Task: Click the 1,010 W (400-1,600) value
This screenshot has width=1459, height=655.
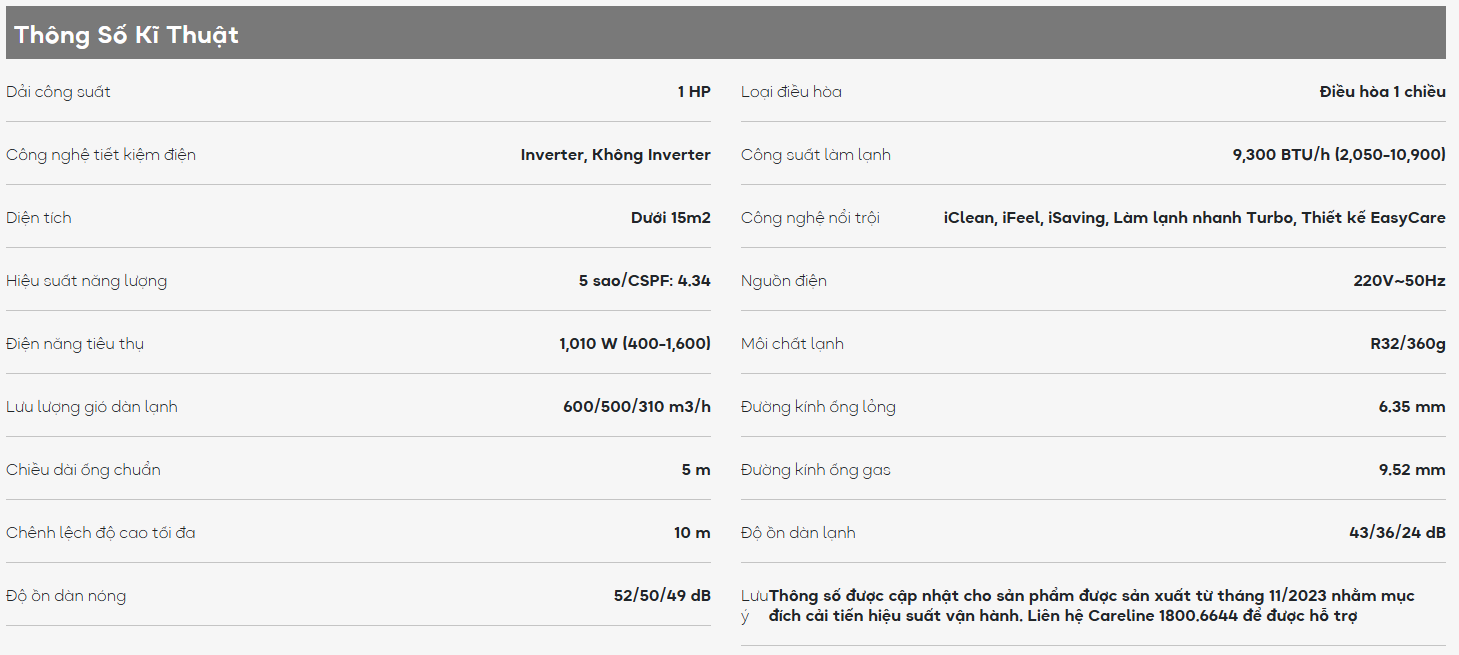Action: (x=635, y=344)
